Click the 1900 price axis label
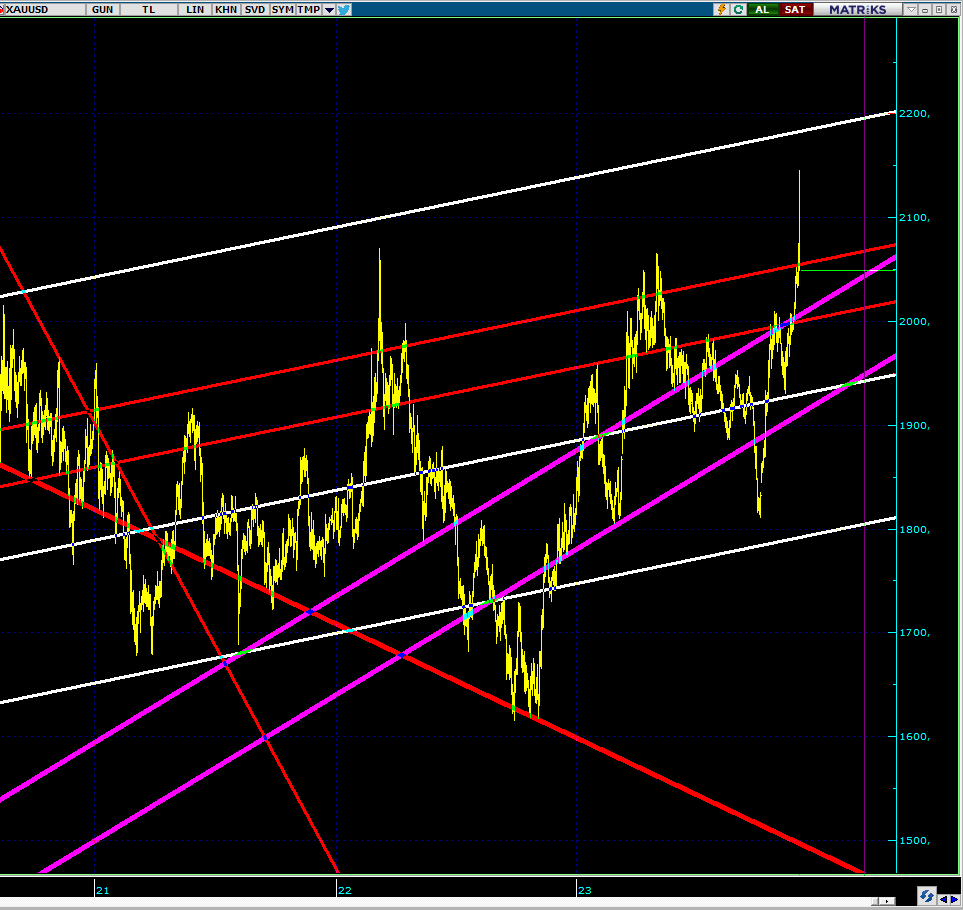 (x=914, y=425)
